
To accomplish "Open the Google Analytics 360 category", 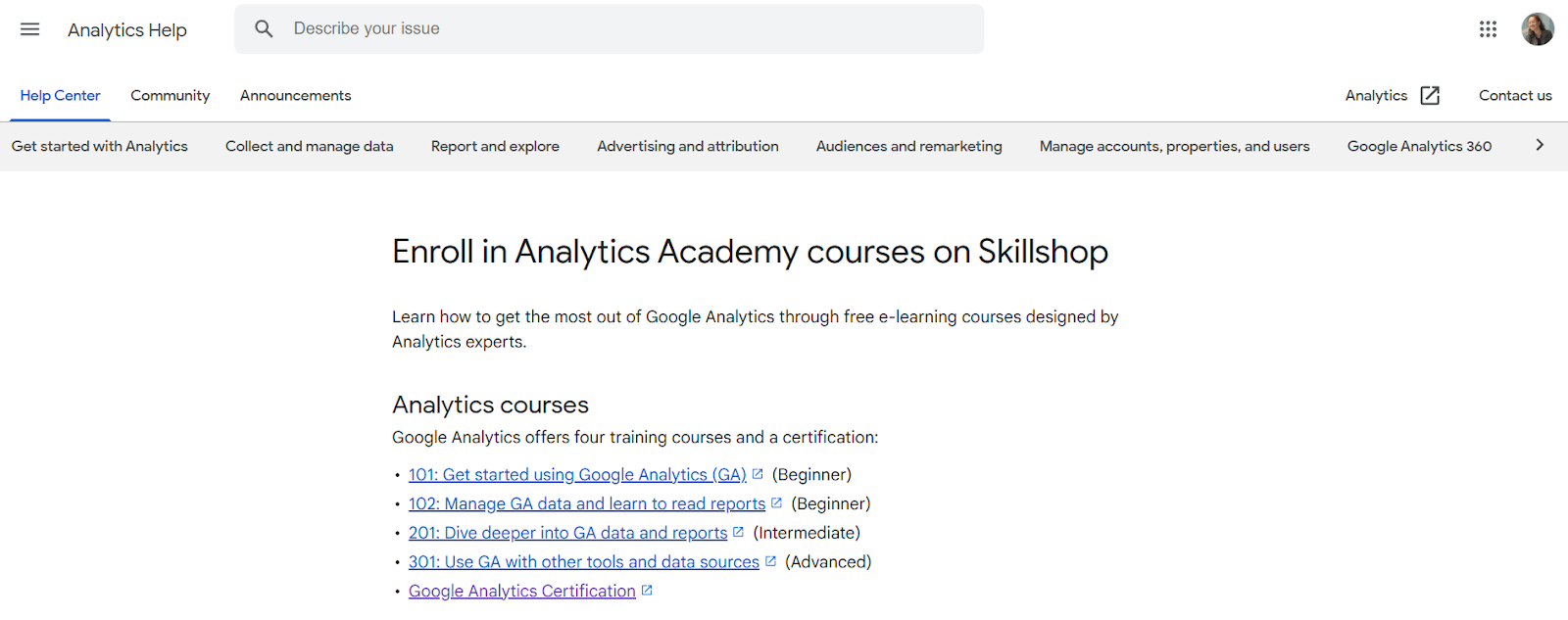I will (x=1418, y=145).
